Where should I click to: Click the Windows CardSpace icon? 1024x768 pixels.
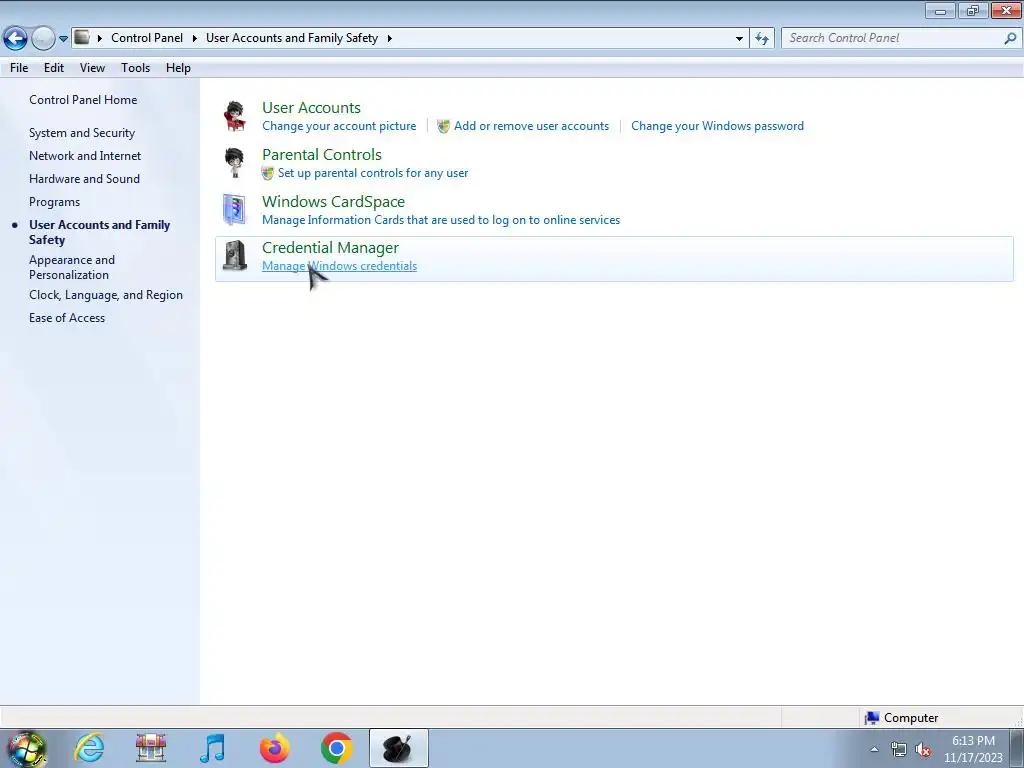pos(234,209)
